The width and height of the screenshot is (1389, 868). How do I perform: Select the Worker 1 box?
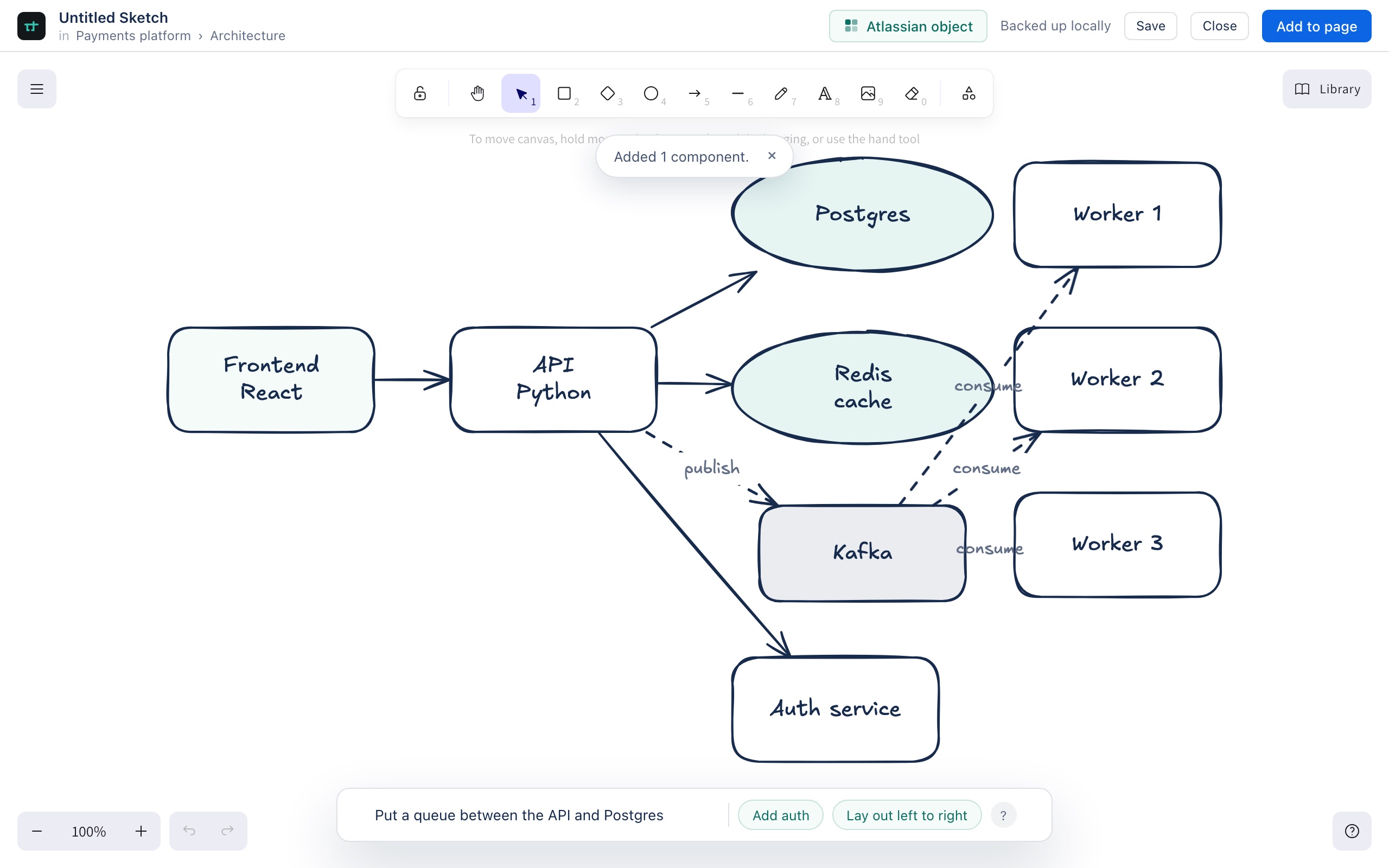(1118, 214)
